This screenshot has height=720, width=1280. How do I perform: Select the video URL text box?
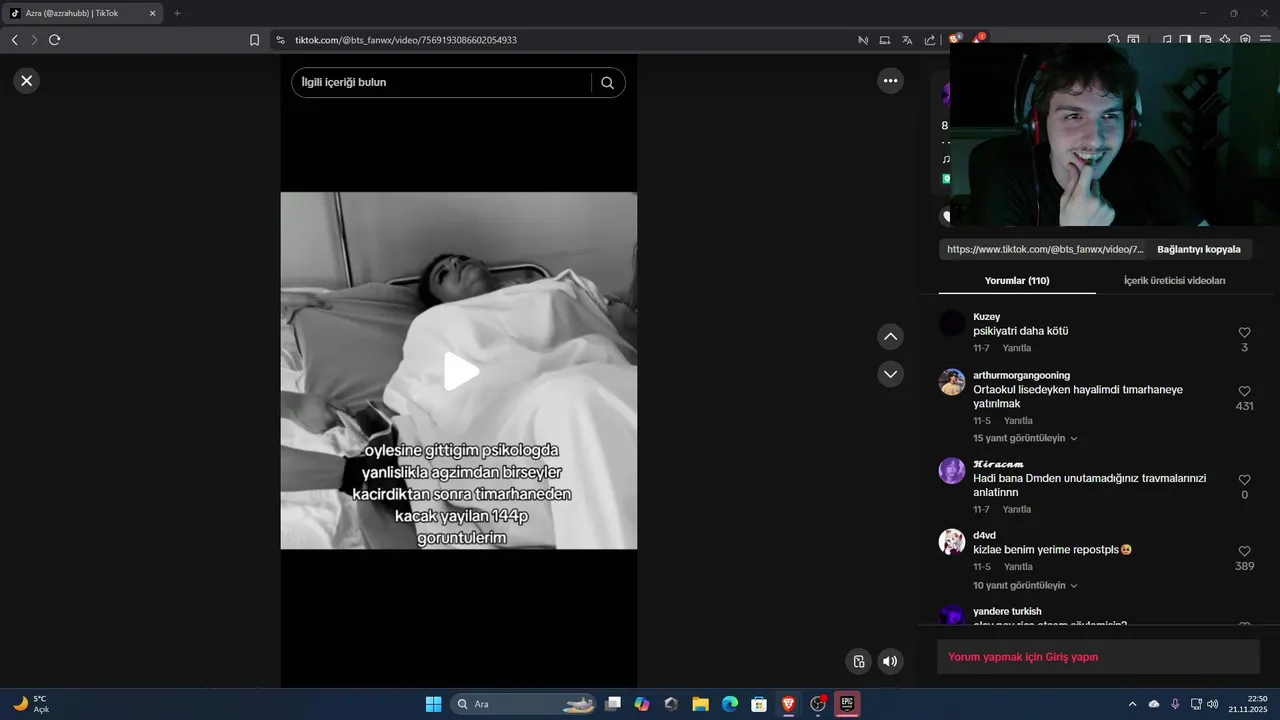(x=1045, y=250)
